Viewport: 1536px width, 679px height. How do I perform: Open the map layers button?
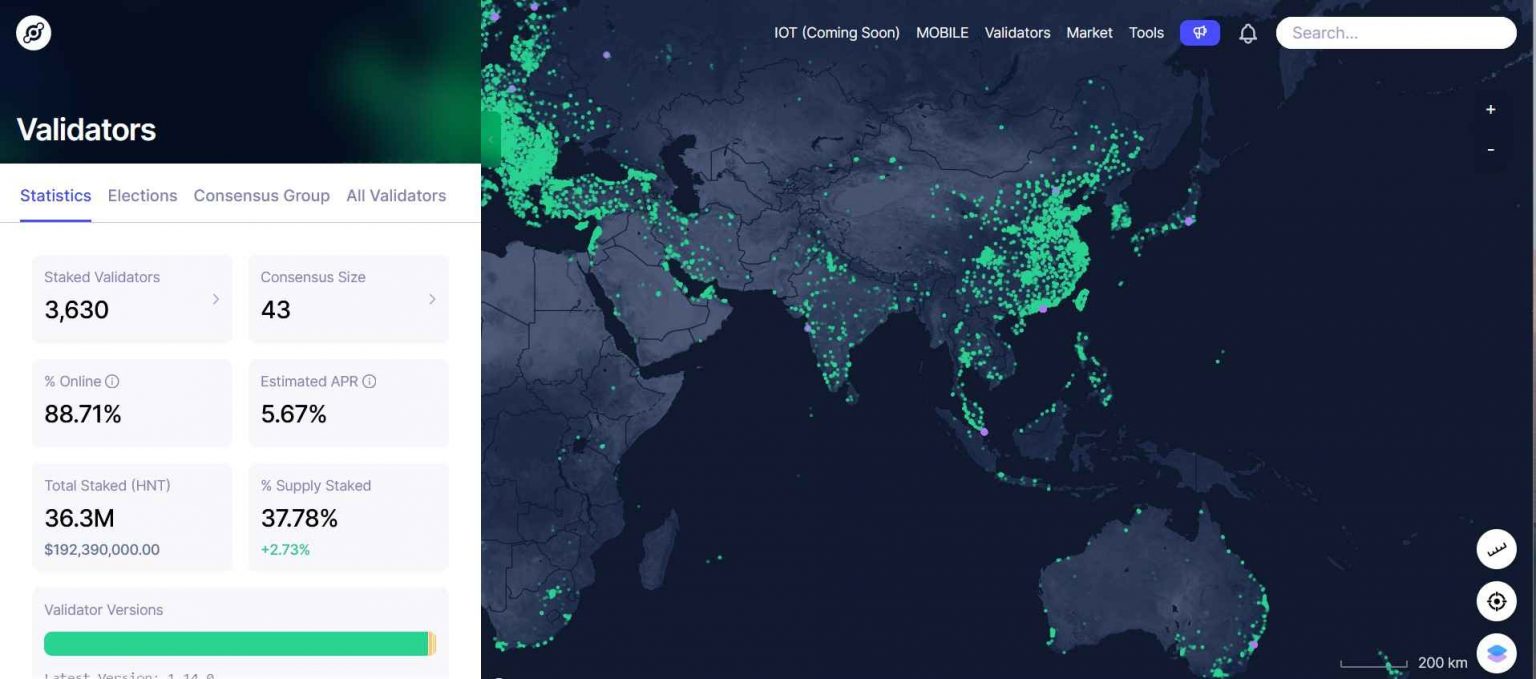(1496, 653)
